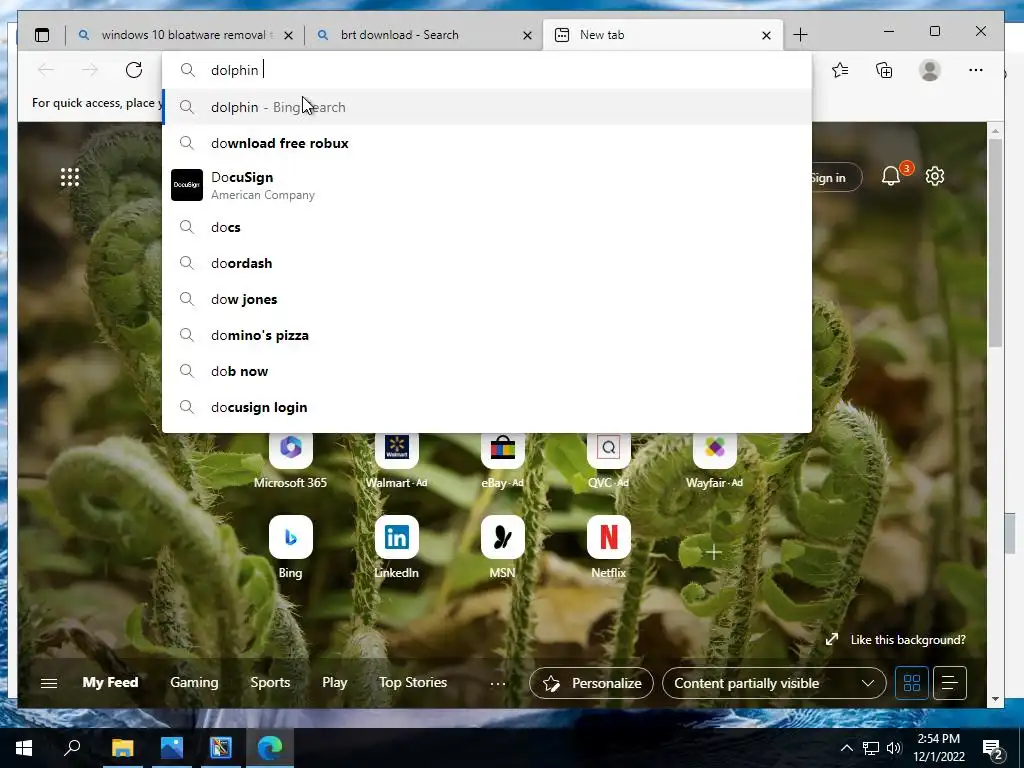This screenshot has height=768, width=1024.
Task: Select the dow jones suggestion
Action: 487,299
